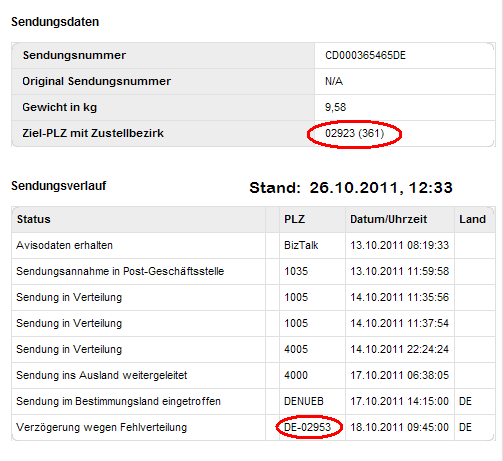Click the circled Ziel-PLZ 02923 (361)
The image size is (503, 461).
[x=355, y=133]
